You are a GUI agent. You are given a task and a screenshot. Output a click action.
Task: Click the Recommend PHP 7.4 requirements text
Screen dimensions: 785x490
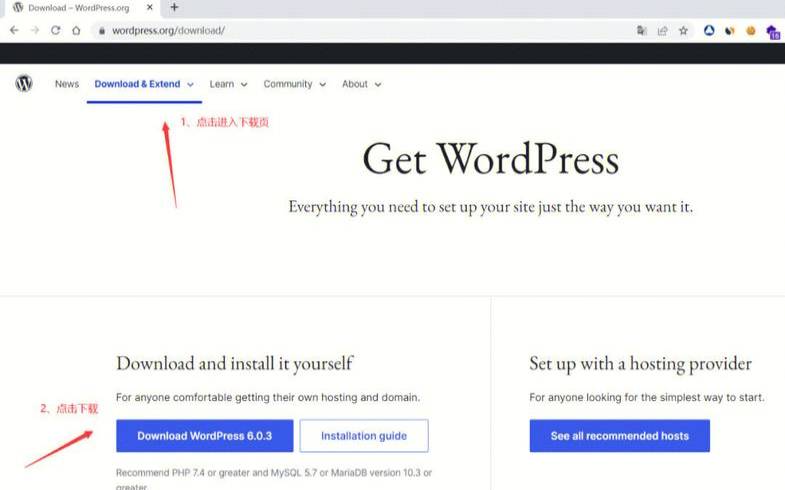[x=274, y=478]
